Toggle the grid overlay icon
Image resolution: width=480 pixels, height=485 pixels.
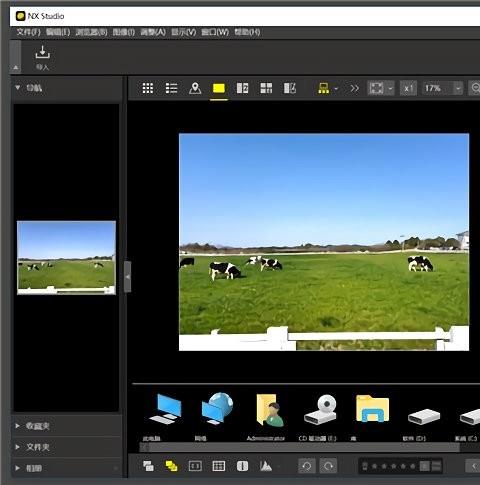219,466
